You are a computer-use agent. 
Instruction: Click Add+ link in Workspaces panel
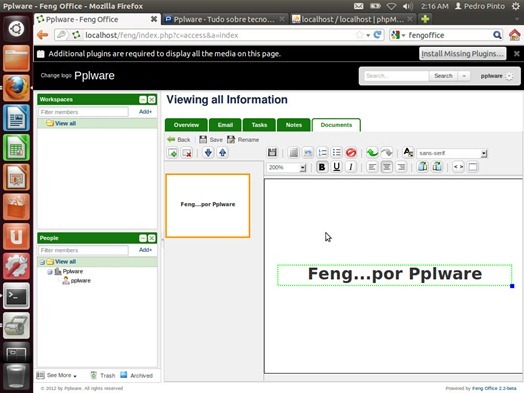[145, 112]
